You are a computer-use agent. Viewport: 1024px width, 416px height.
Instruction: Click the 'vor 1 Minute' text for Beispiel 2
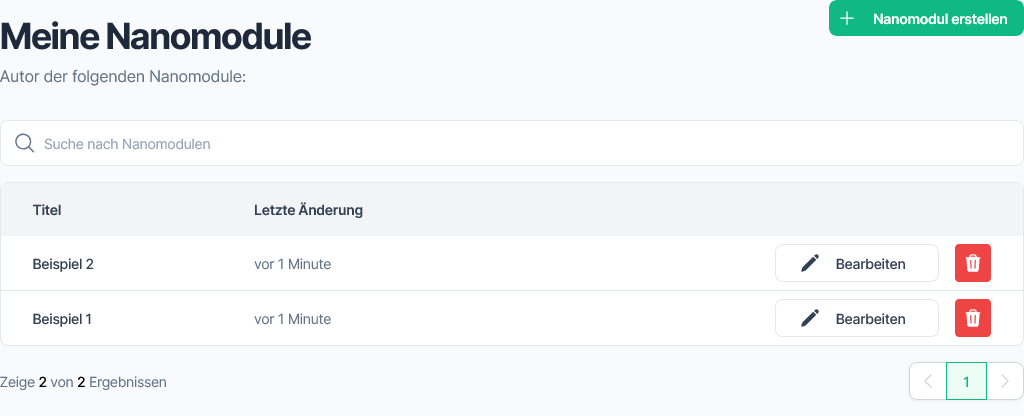(292, 264)
